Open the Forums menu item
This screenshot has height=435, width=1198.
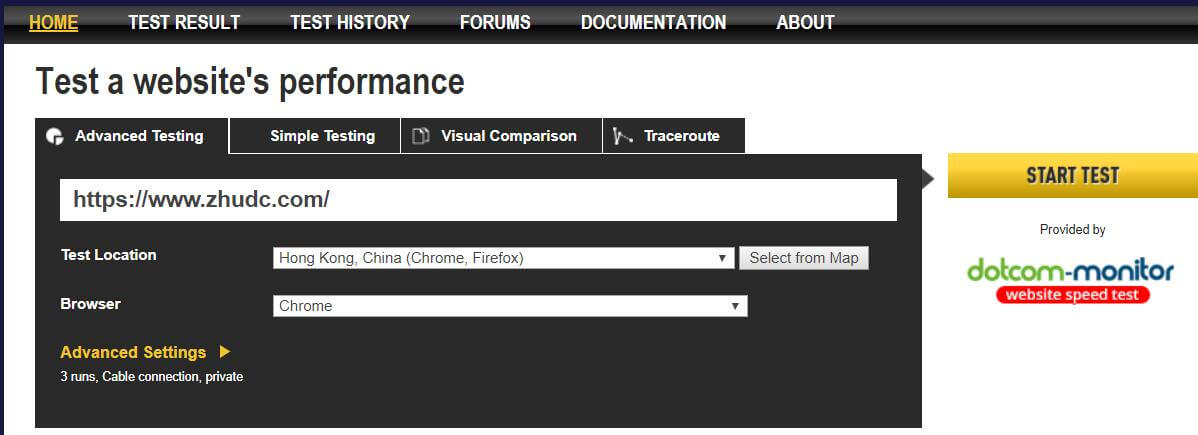click(495, 22)
